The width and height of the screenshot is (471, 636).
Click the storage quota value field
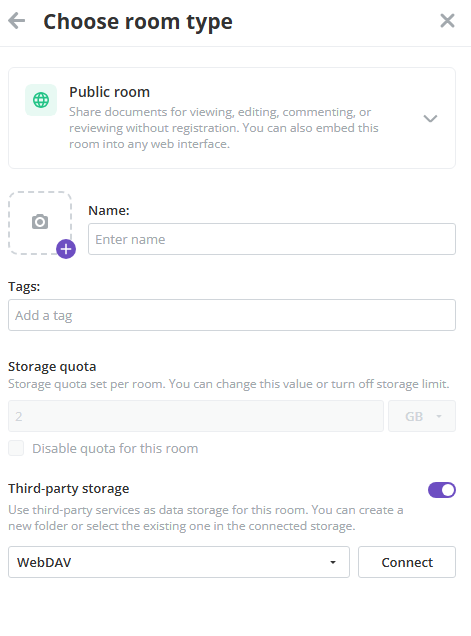[196, 416]
